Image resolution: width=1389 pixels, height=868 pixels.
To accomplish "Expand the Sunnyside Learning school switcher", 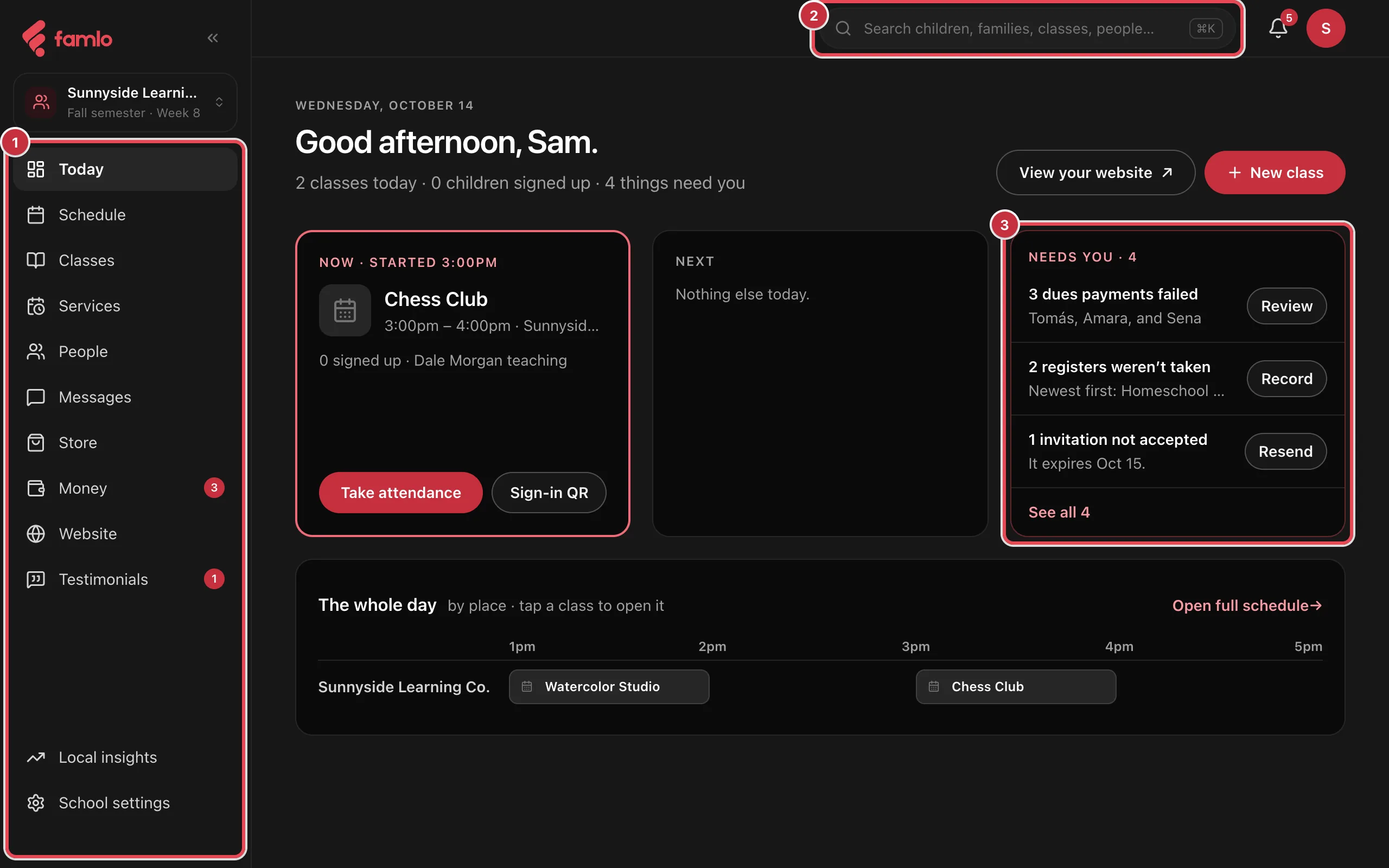I will 125,102.
